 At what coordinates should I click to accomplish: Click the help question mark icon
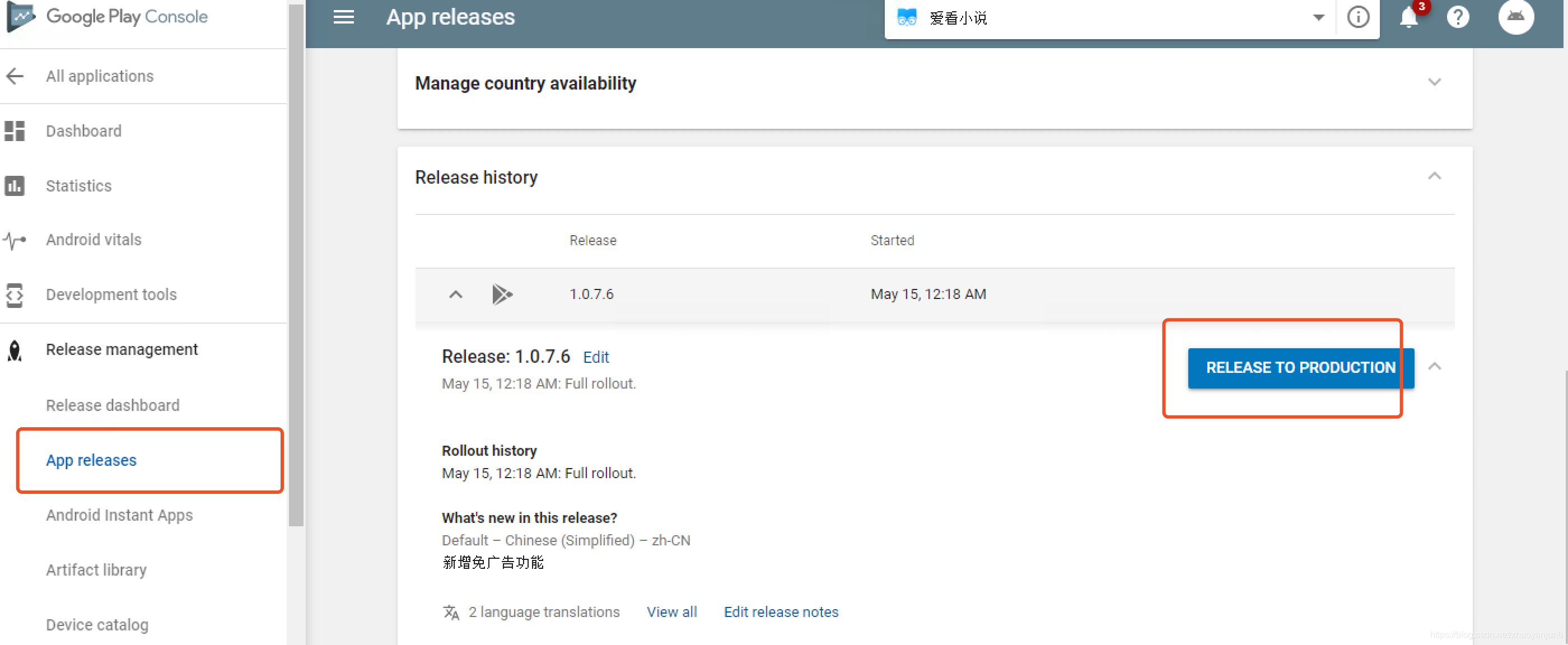(1458, 17)
